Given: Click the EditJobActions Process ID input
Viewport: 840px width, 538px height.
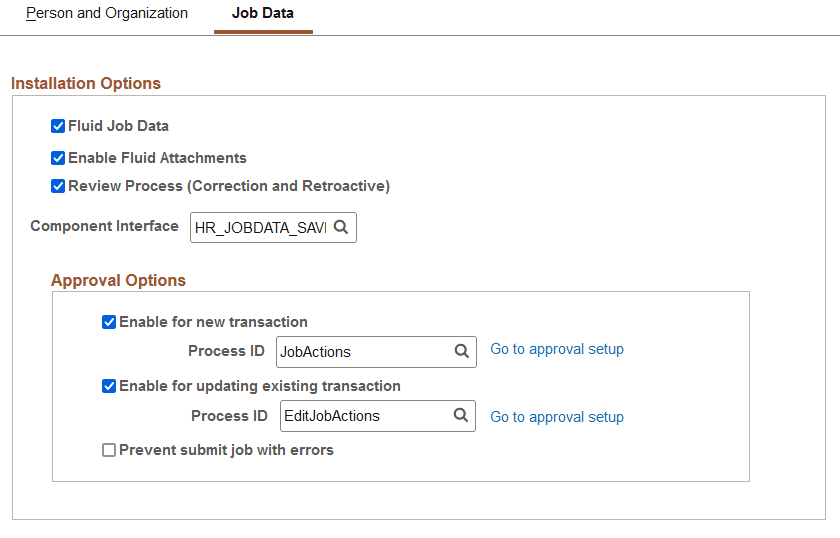Looking at the screenshot, I should pos(363,416).
